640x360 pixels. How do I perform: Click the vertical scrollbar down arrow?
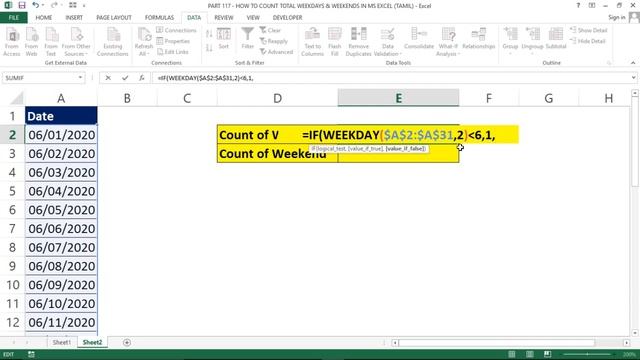pyautogui.click(x=635, y=333)
